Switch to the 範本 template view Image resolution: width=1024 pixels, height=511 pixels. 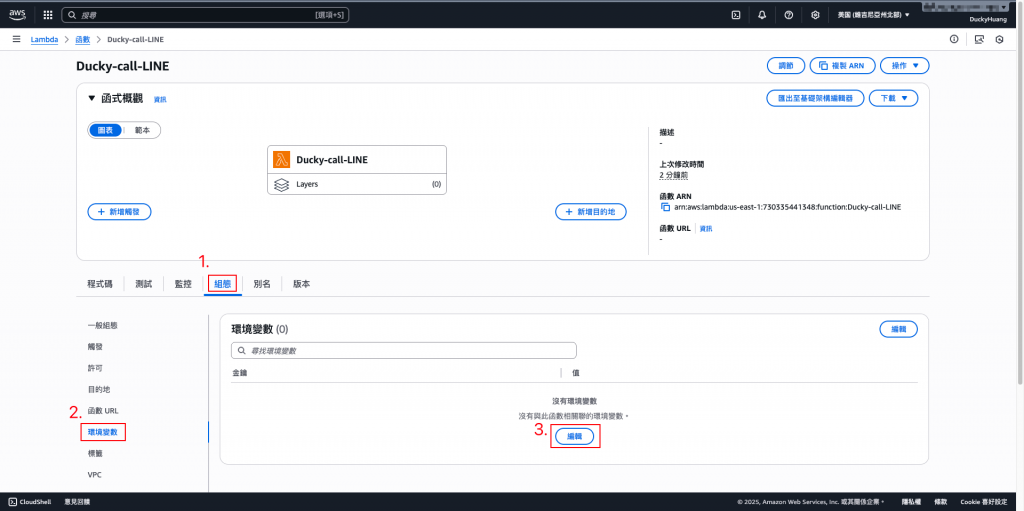tap(142, 130)
